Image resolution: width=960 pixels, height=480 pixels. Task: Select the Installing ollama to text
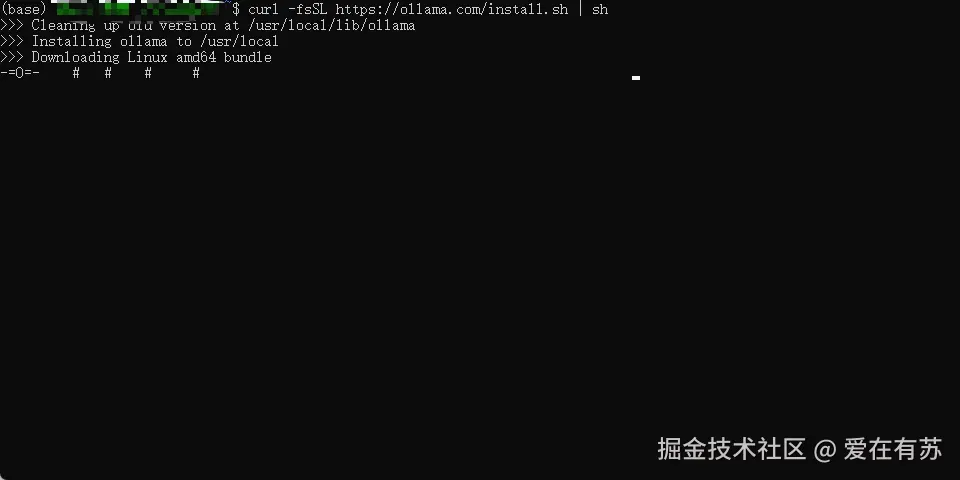point(111,41)
